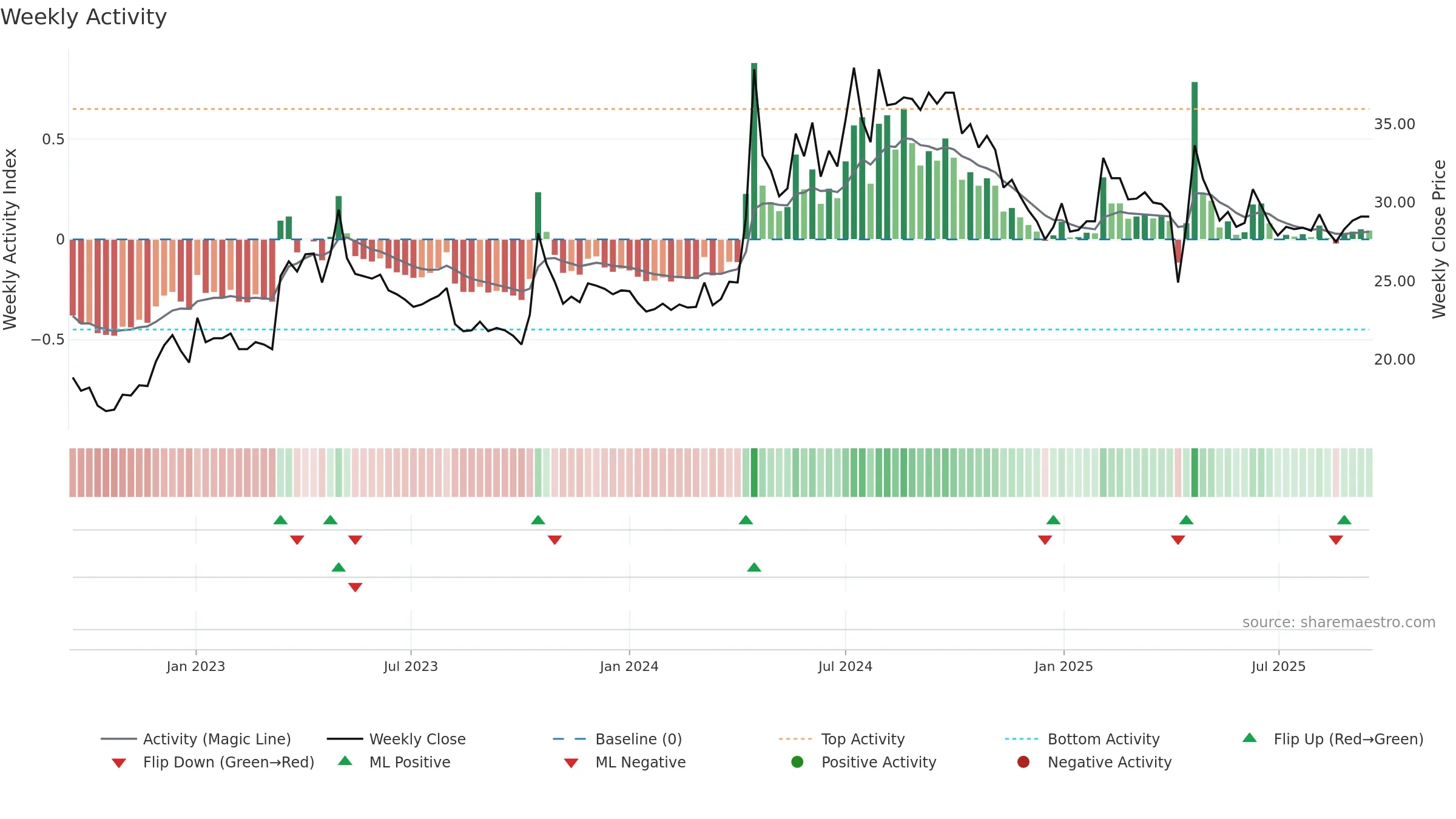Viewport: 1456px width, 819px height.
Task: Click the Weekly Activity Index axis title
Action: point(10,239)
